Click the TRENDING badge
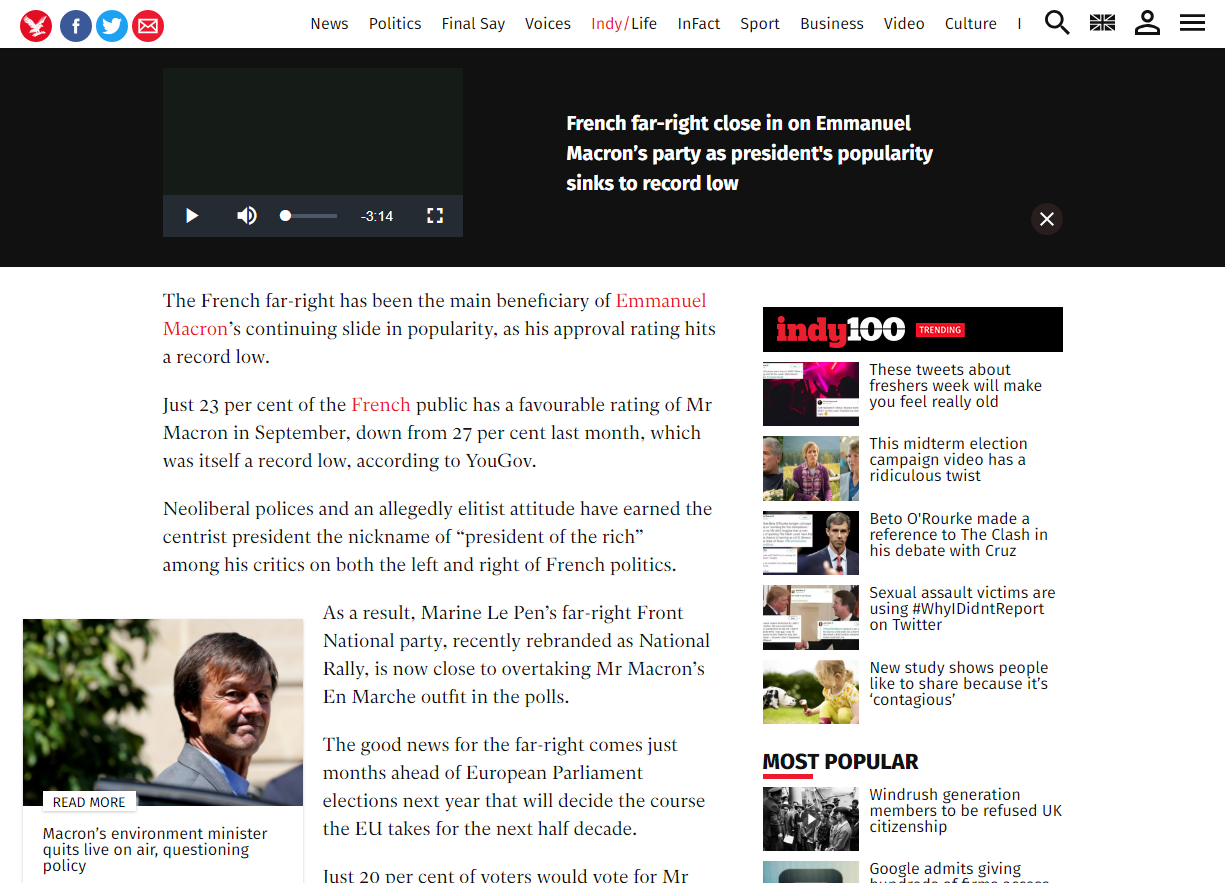 (x=940, y=330)
